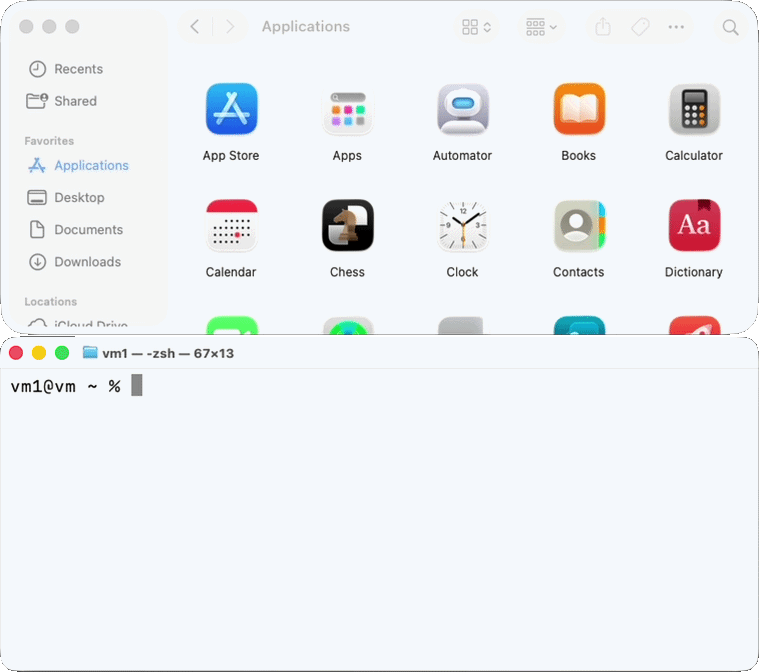Click the Automator label text
Viewport: 759px width, 672px height.
click(462, 155)
